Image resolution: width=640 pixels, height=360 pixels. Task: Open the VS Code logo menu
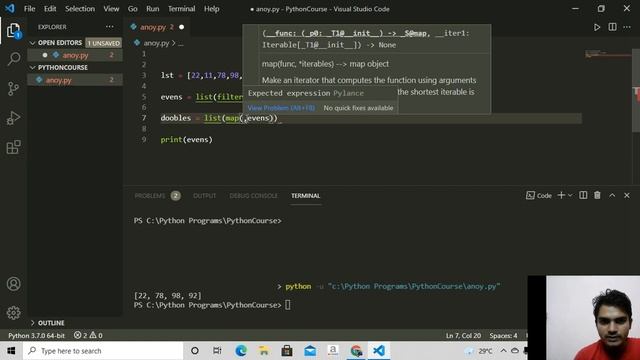pyautogui.click(x=10, y=9)
